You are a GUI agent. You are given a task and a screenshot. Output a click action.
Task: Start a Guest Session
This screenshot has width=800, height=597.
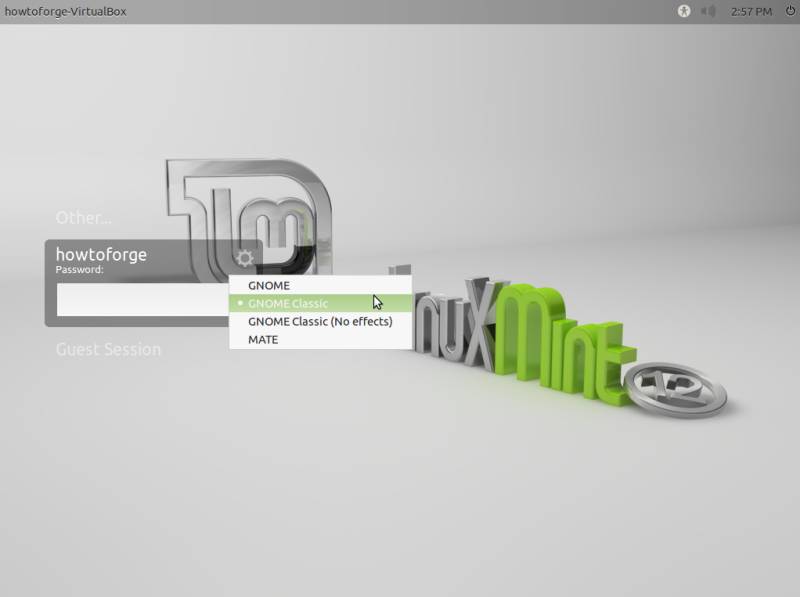coord(108,350)
